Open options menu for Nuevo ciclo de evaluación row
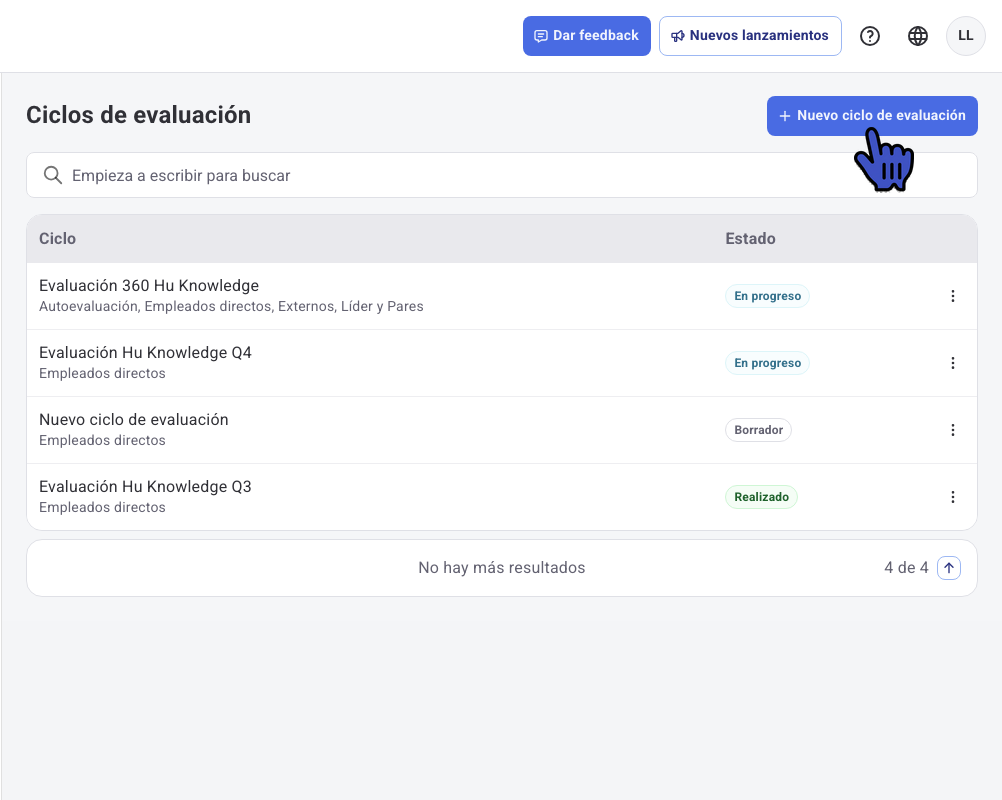 [x=953, y=430]
